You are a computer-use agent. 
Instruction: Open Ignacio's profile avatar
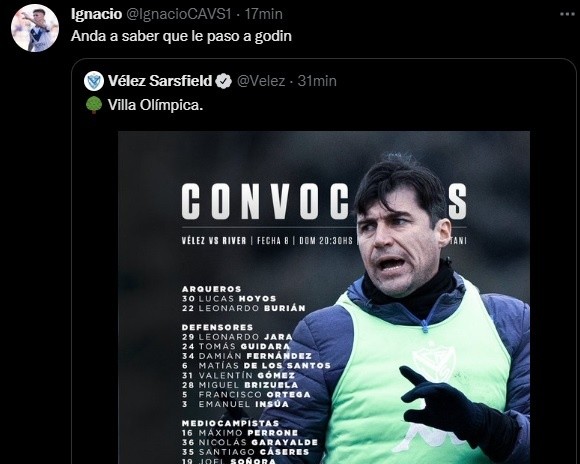[x=35, y=28]
